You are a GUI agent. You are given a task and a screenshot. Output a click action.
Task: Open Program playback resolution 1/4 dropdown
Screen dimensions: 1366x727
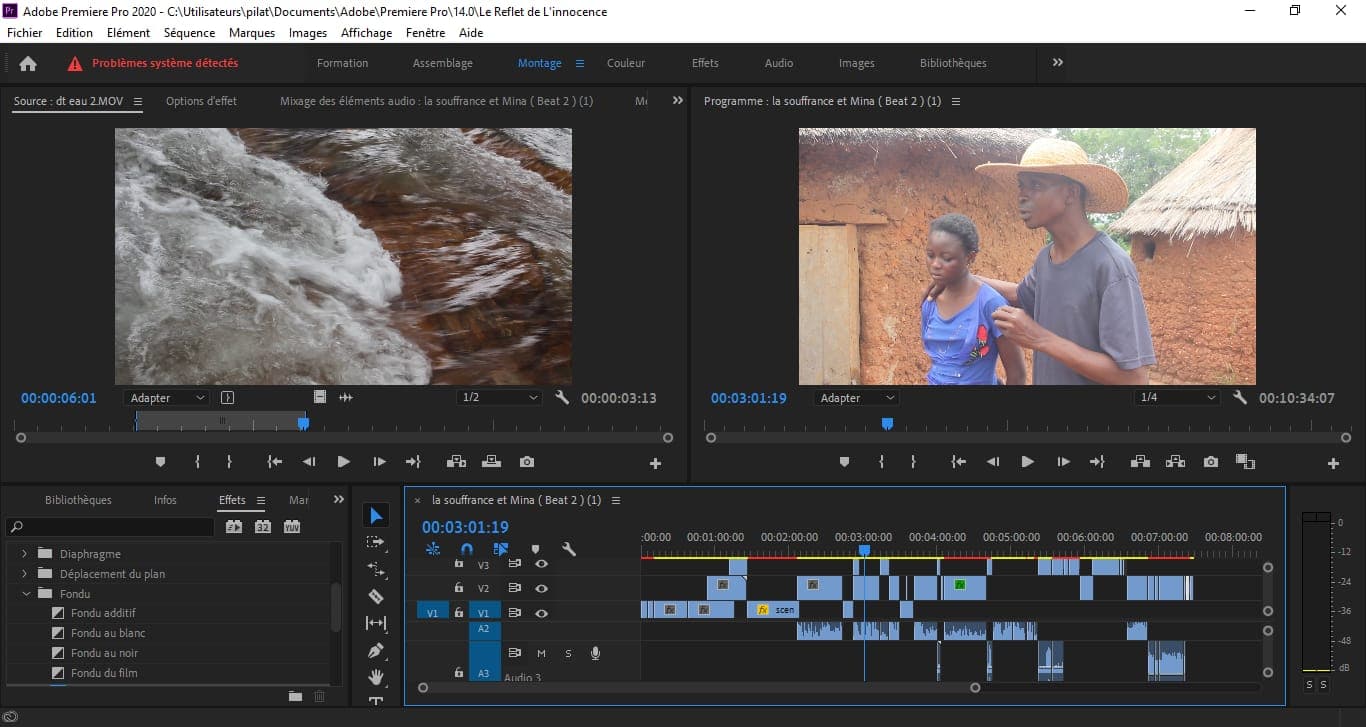click(1178, 398)
